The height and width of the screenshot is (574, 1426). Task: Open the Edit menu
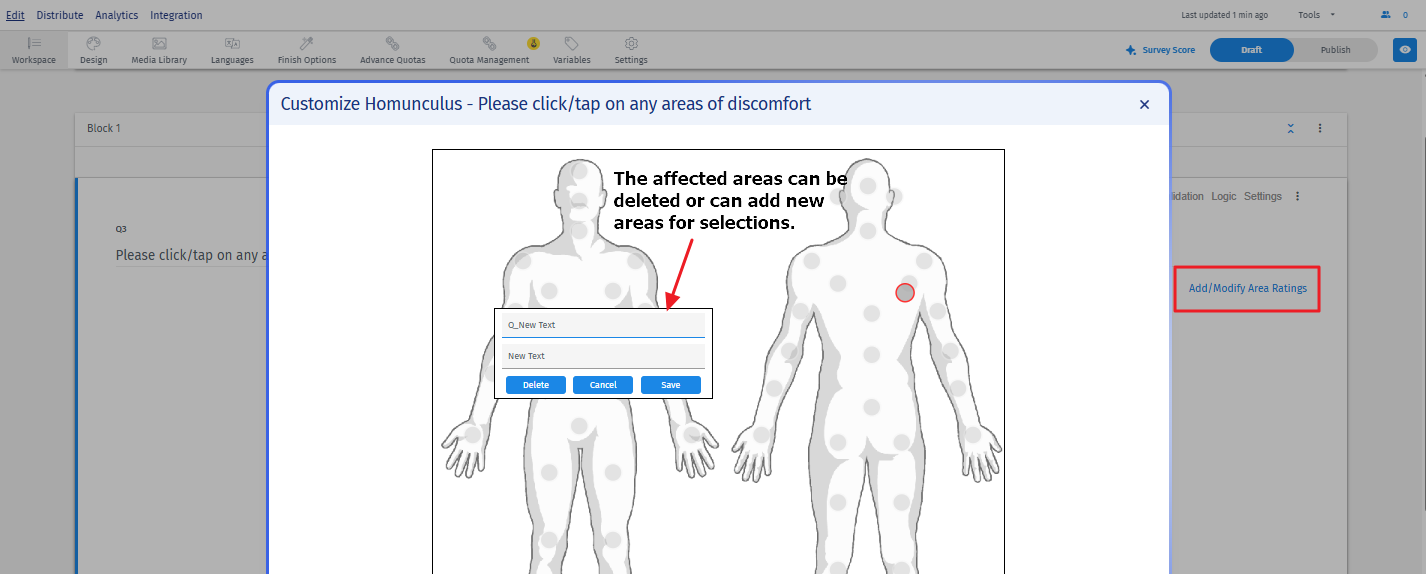point(15,15)
